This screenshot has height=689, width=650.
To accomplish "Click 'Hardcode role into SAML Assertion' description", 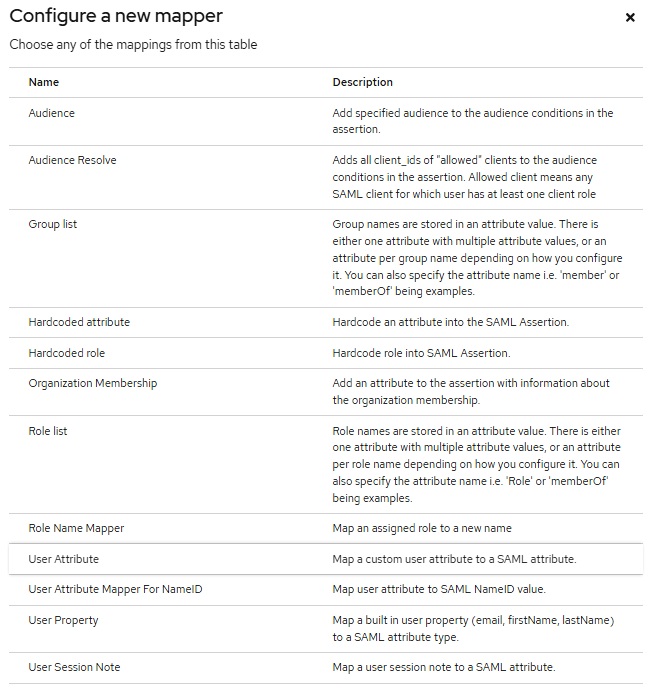I will click(421, 353).
